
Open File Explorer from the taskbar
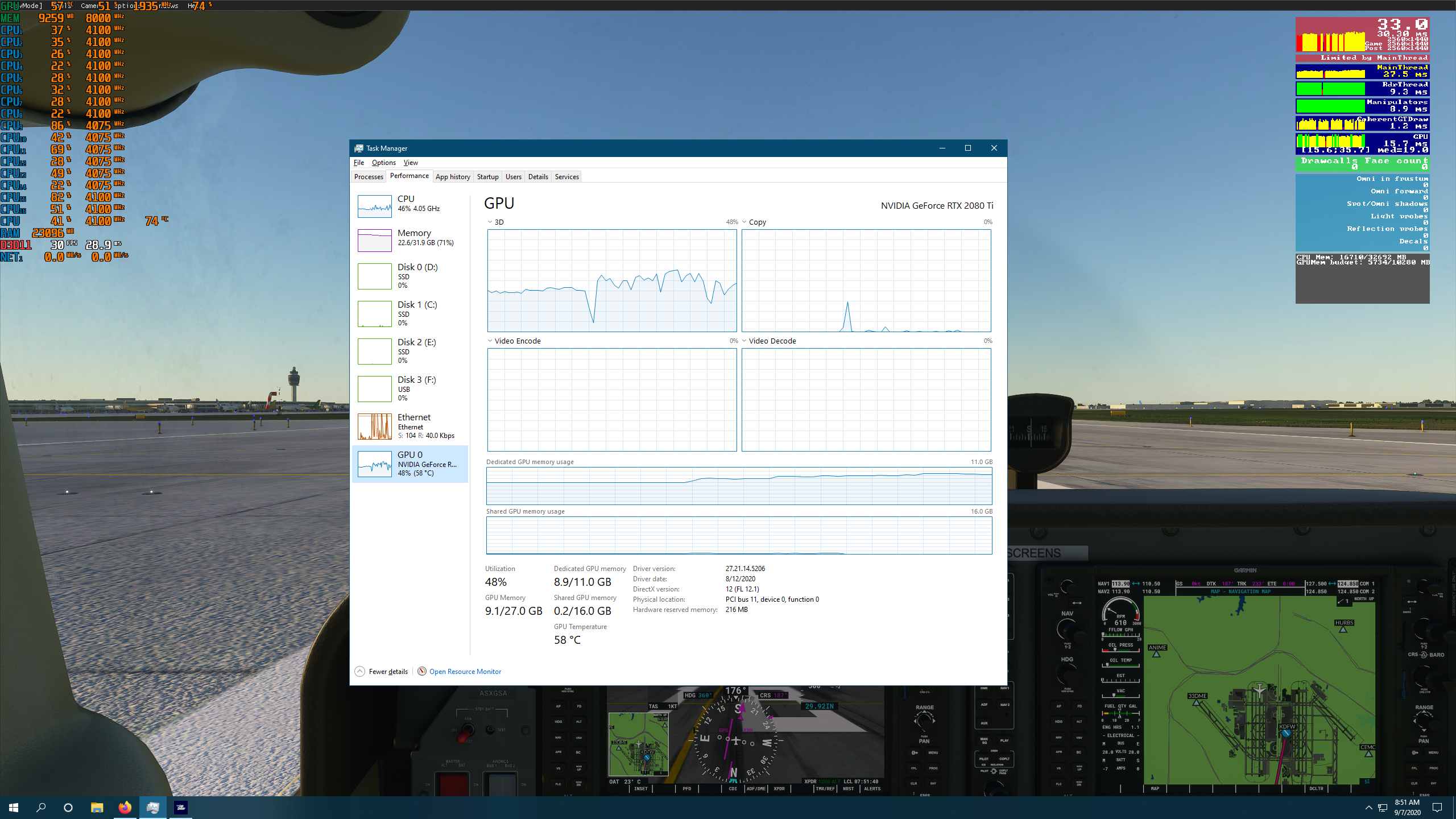point(97,808)
